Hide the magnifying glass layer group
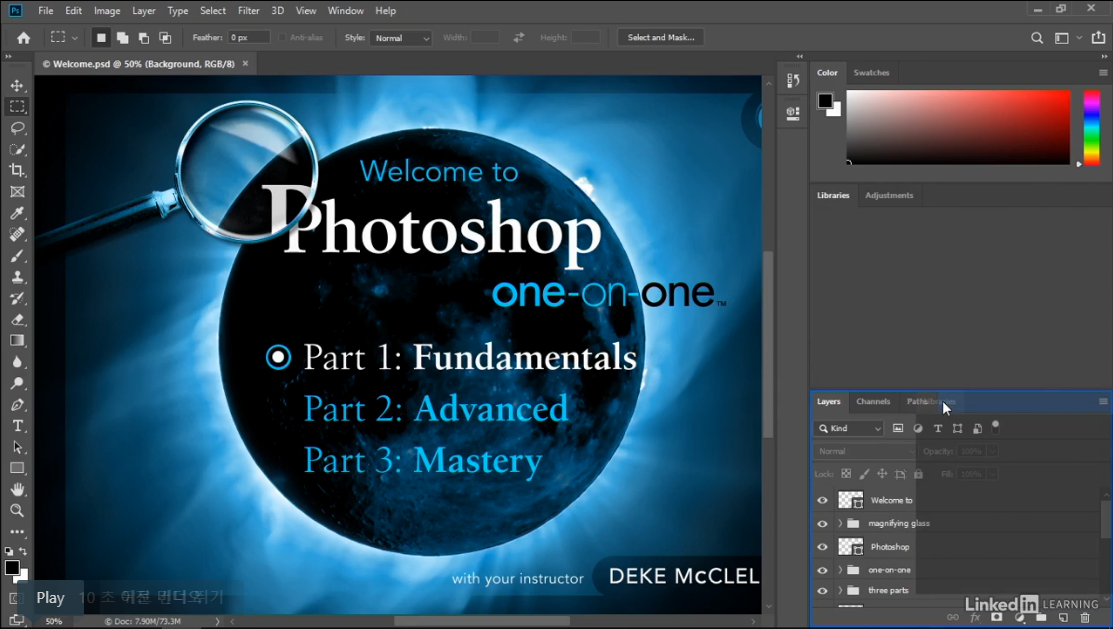This screenshot has height=629, width=1113. click(x=823, y=524)
